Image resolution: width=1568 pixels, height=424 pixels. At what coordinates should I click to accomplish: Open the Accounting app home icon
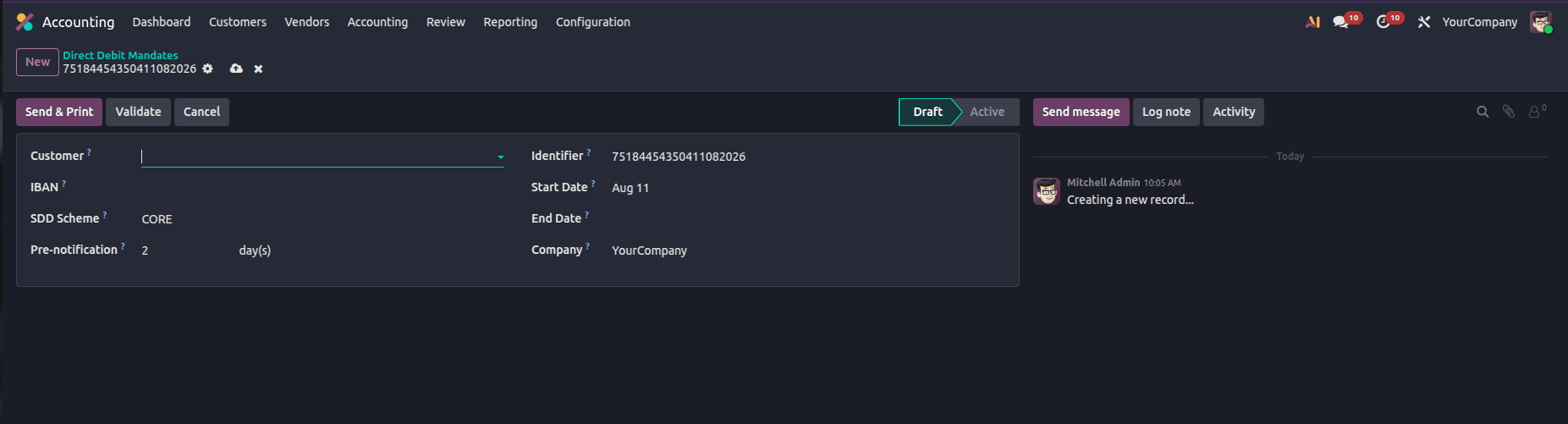(x=25, y=22)
